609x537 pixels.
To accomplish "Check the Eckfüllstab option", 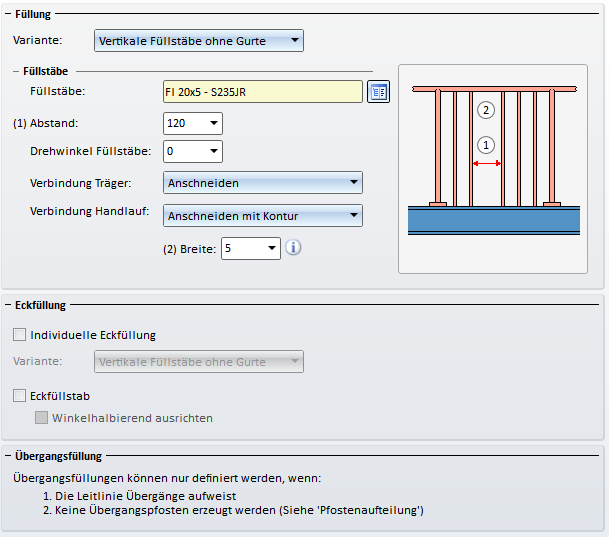I will pyautogui.click(x=19, y=396).
